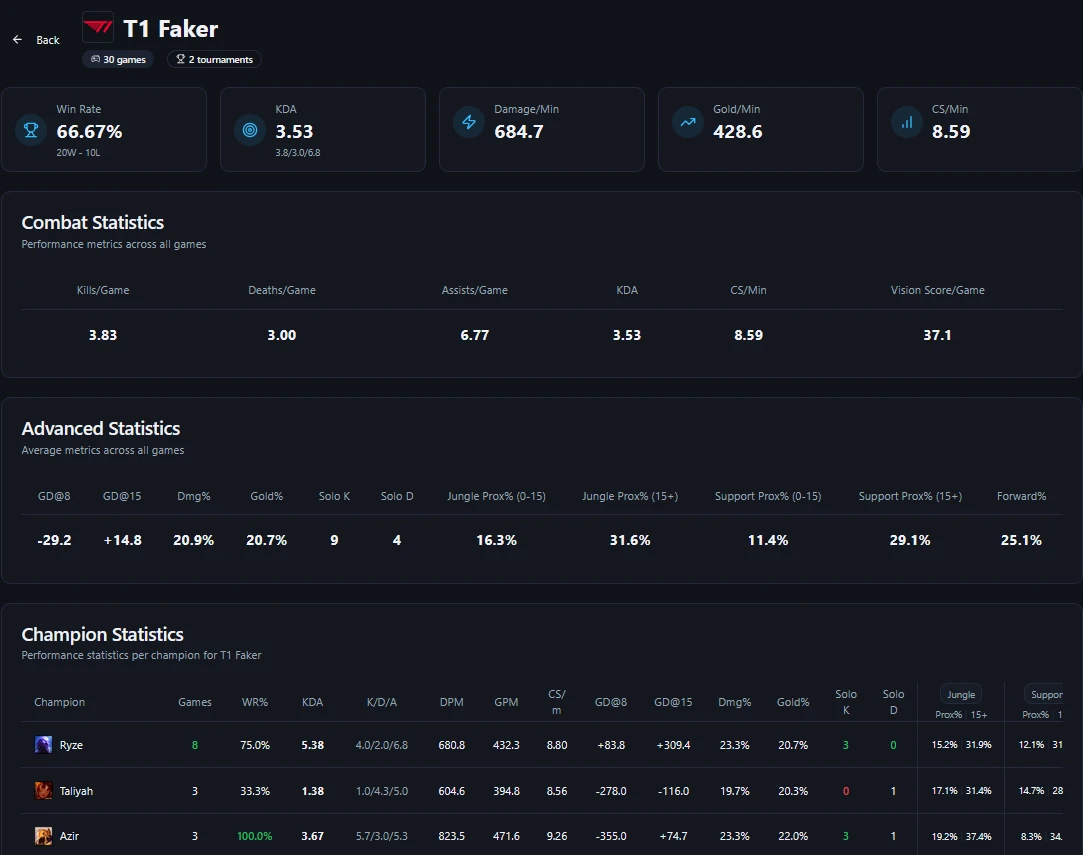Click the DPM column header

click(x=452, y=702)
